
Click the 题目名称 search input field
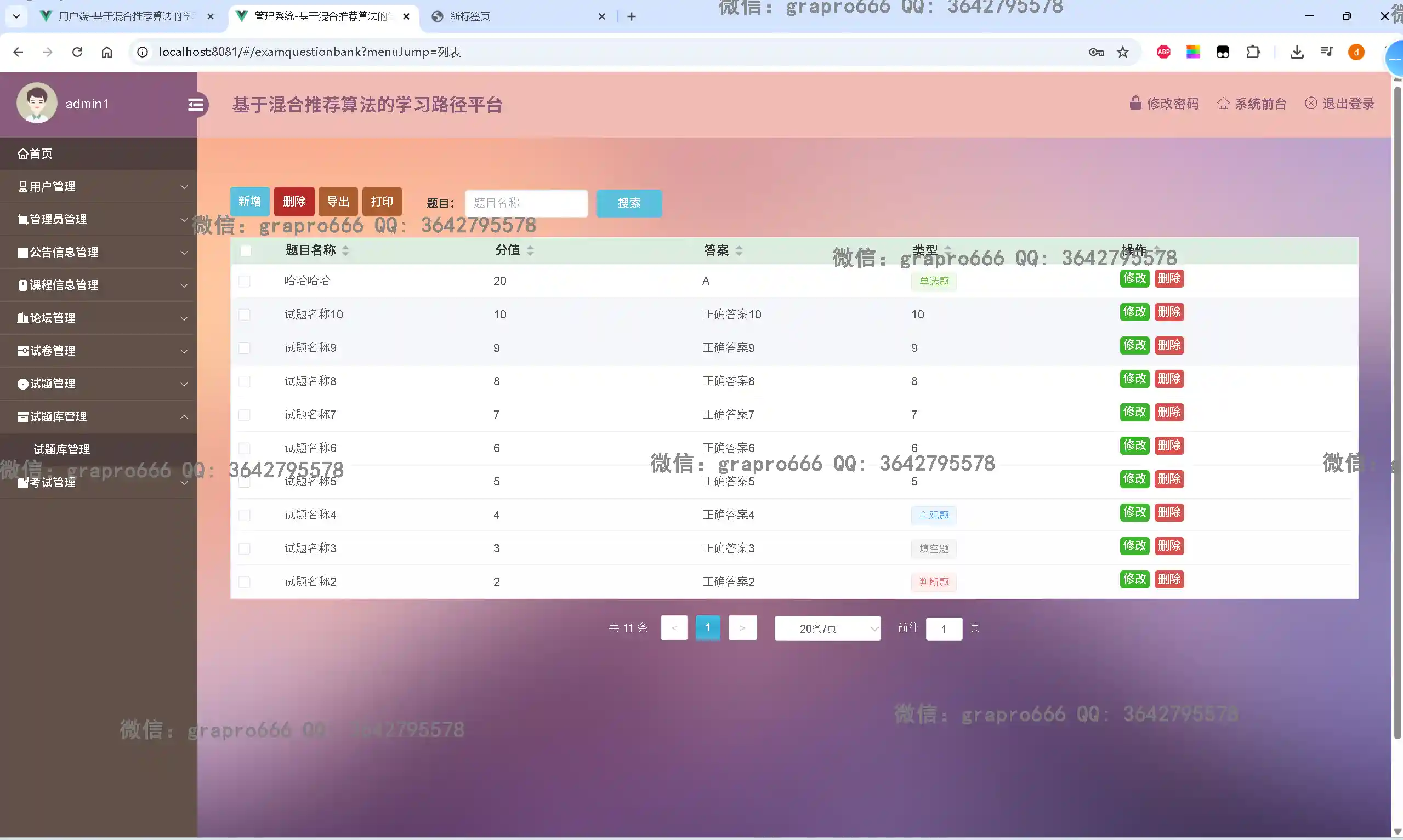tap(525, 203)
